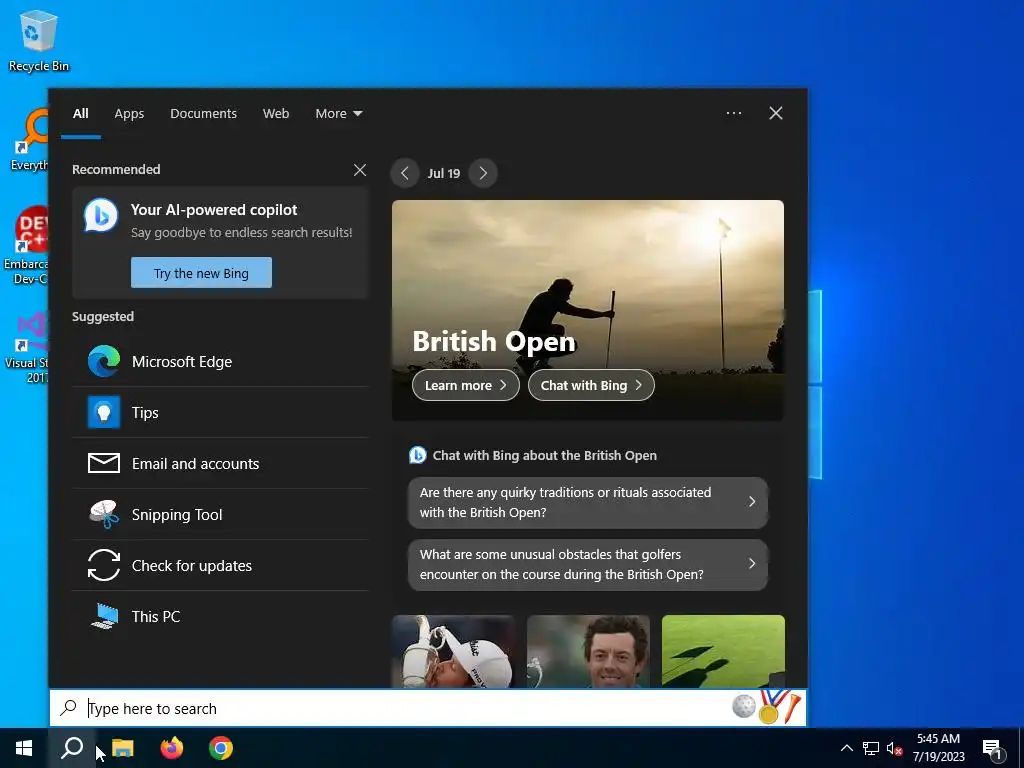This screenshot has width=1024, height=768.
Task: Click Learn more about British Open
Action: pos(466,385)
